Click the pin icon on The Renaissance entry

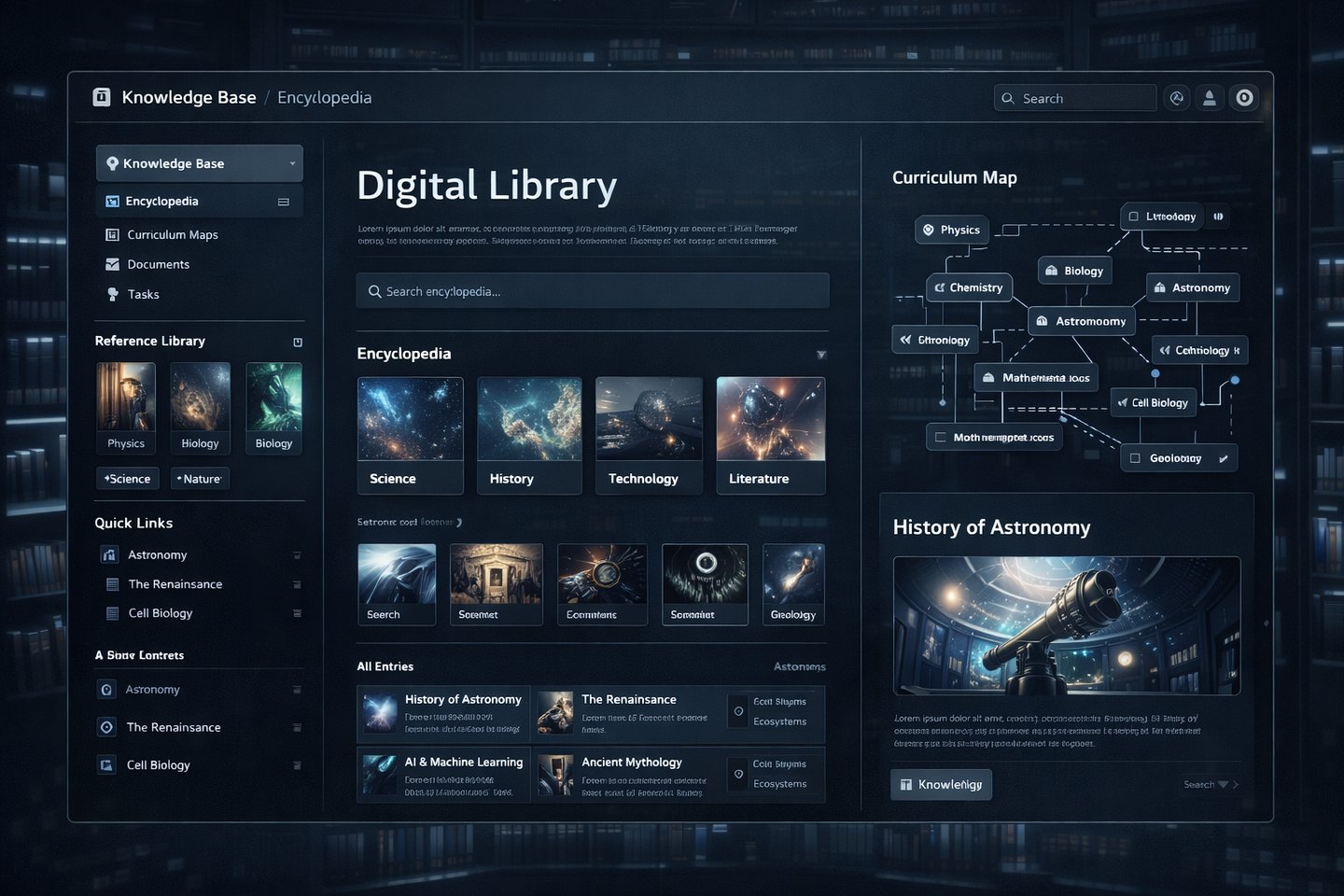pos(738,711)
